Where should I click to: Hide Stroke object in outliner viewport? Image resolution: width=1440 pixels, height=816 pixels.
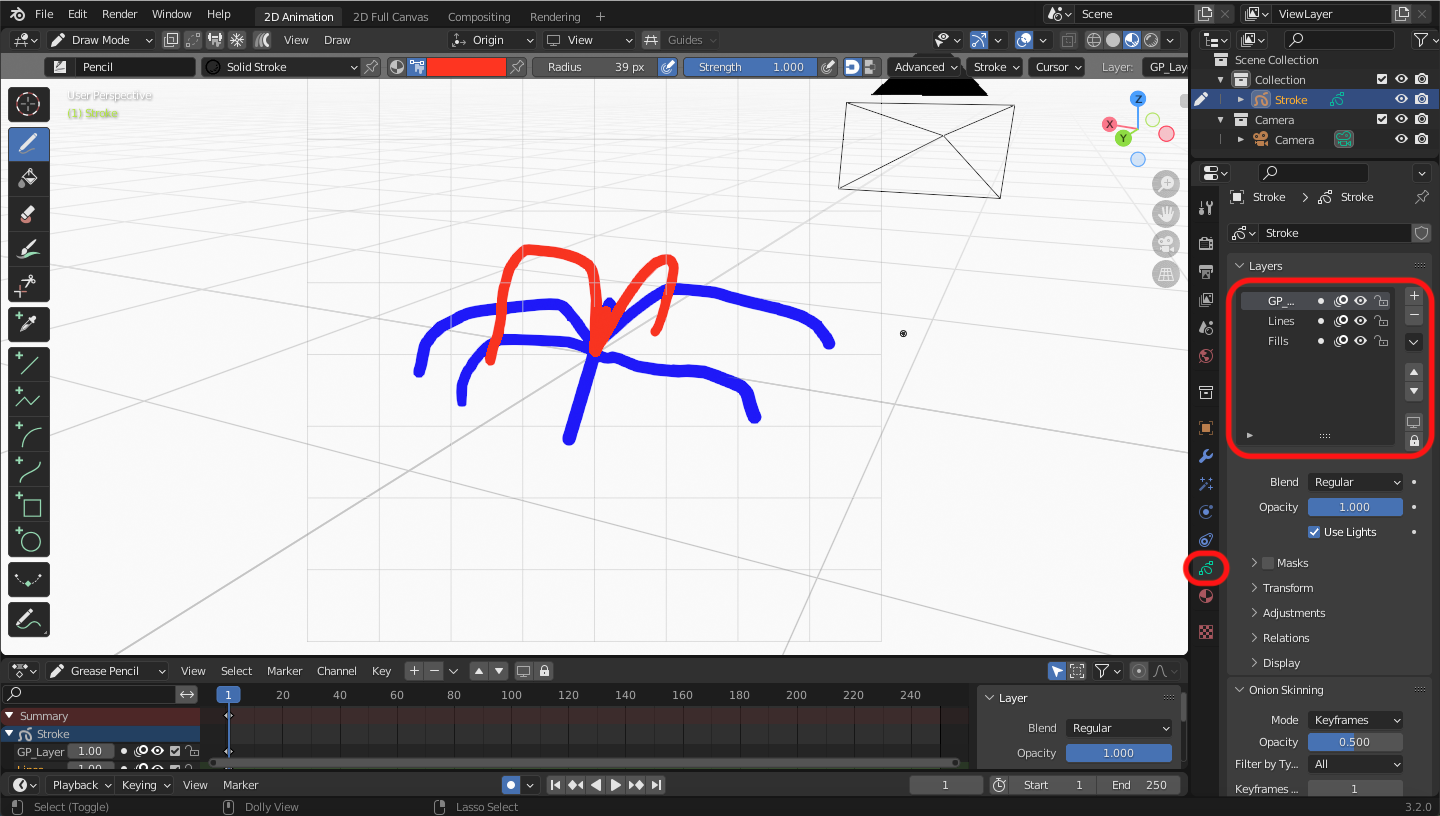click(x=1401, y=100)
